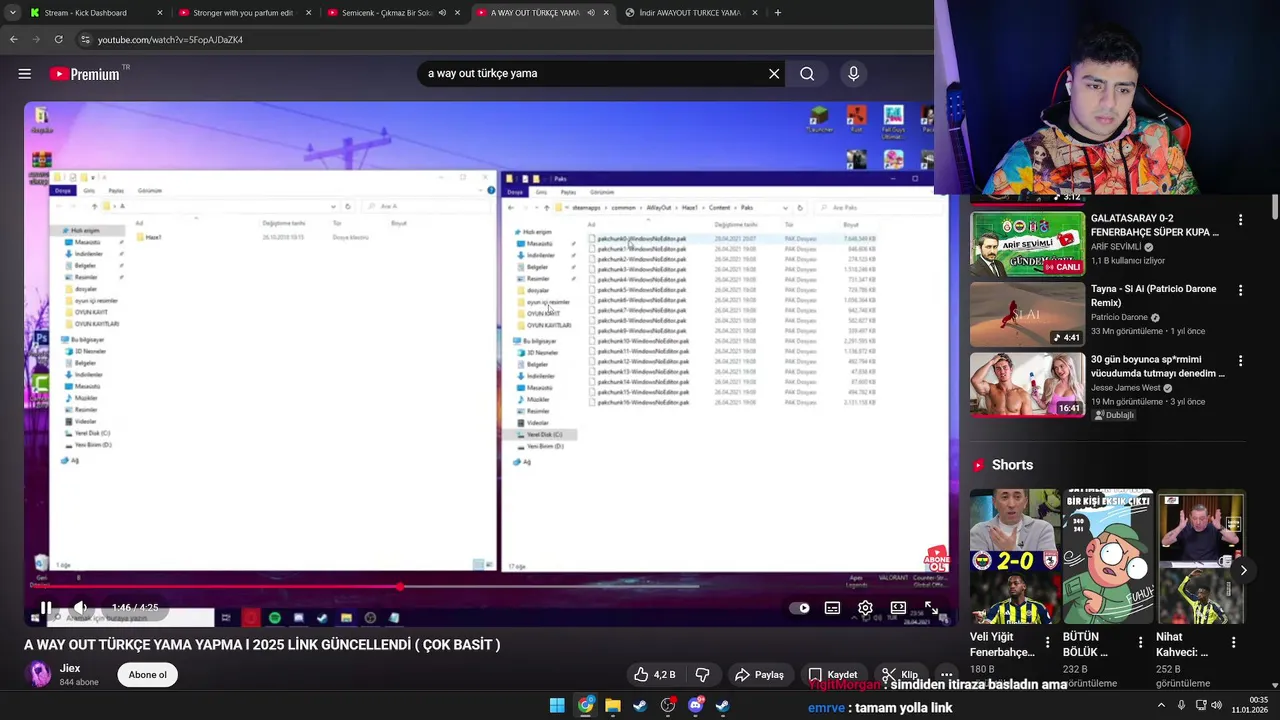Screen dimensions: 1280x720
Task: Open Discord from the taskbar
Action: click(x=695, y=706)
